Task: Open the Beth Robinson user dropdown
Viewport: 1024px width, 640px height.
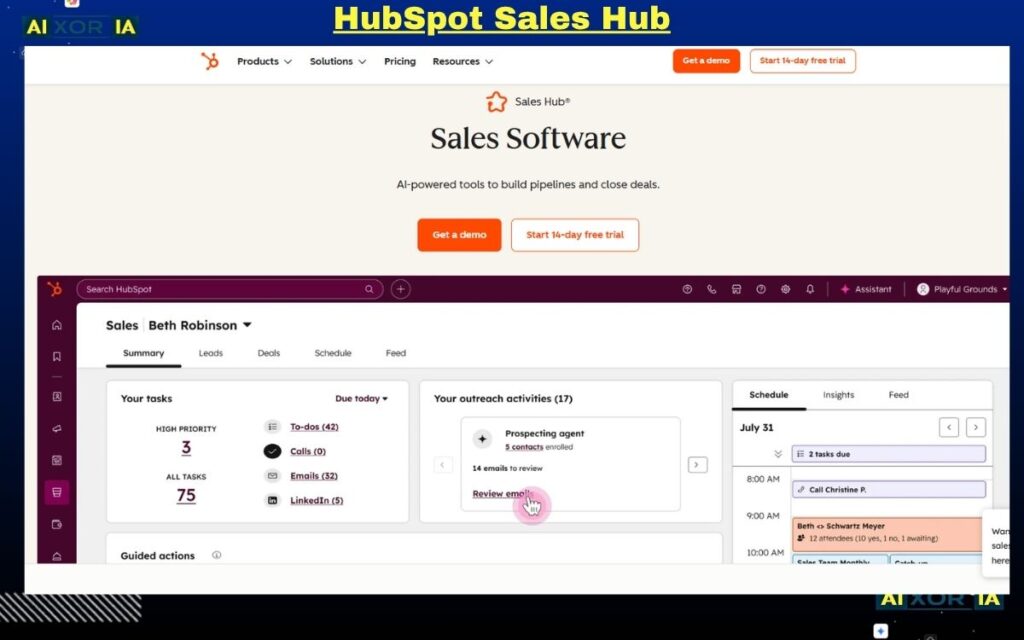Action: coord(200,325)
